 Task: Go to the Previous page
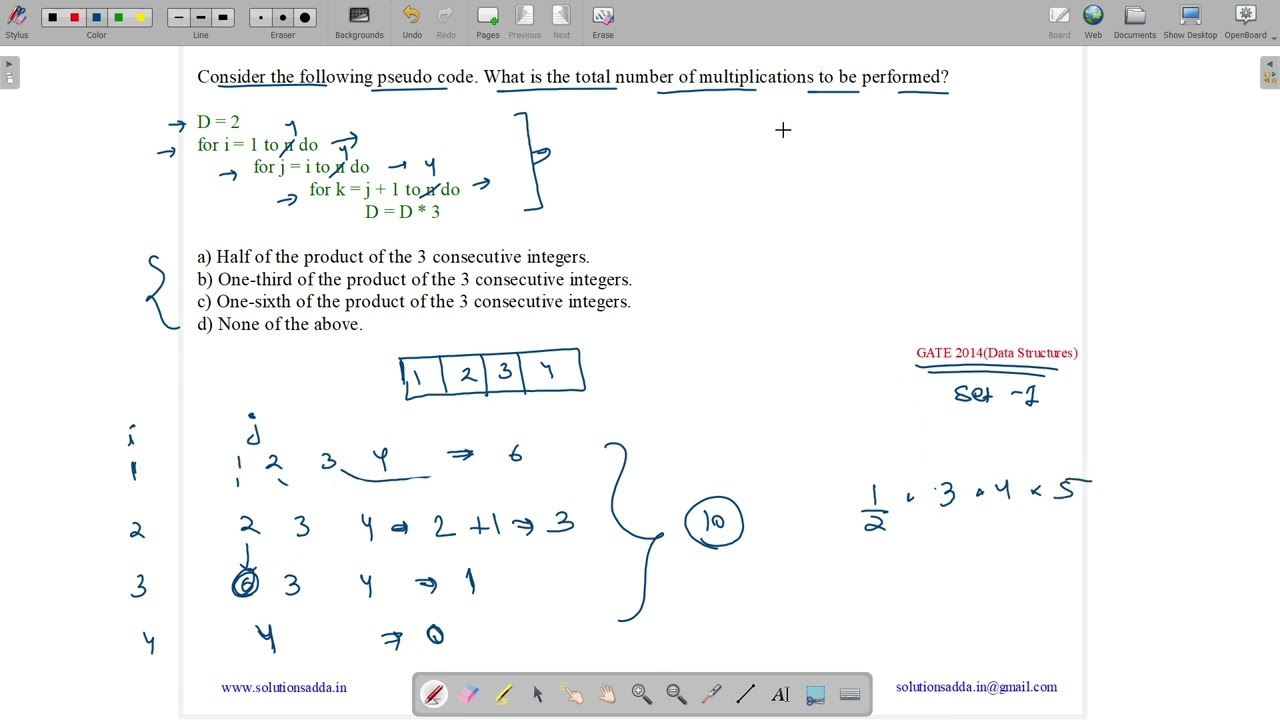[x=524, y=21]
